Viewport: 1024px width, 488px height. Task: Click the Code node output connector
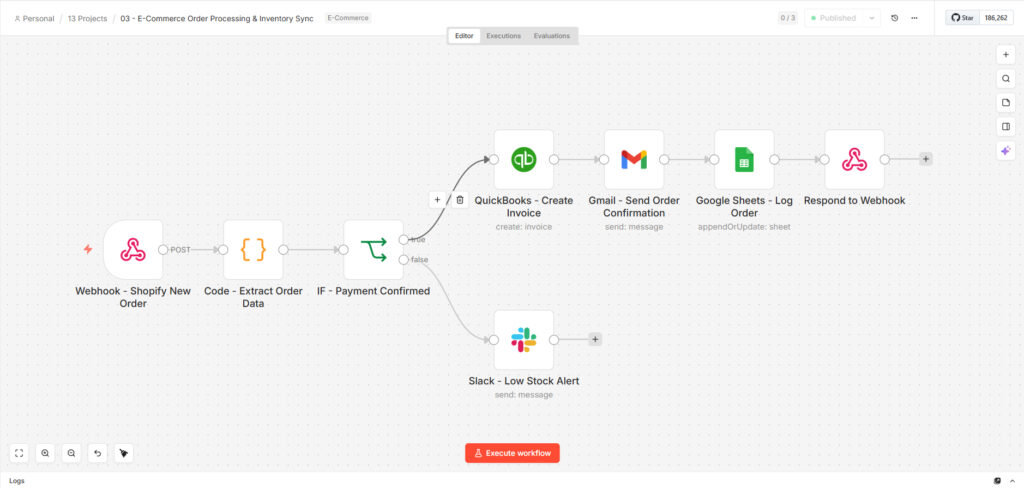click(x=283, y=250)
